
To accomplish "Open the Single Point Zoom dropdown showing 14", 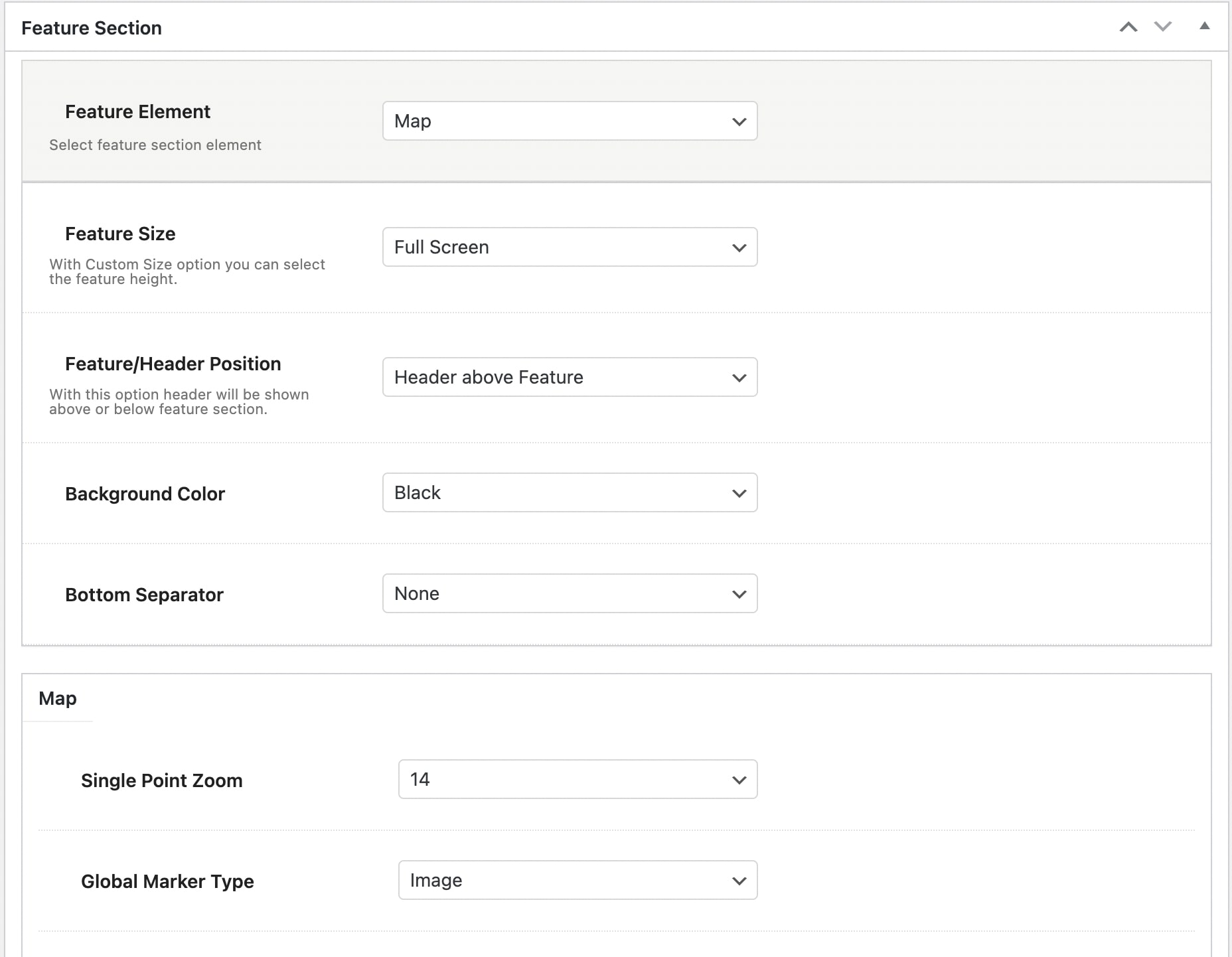I will [x=577, y=779].
